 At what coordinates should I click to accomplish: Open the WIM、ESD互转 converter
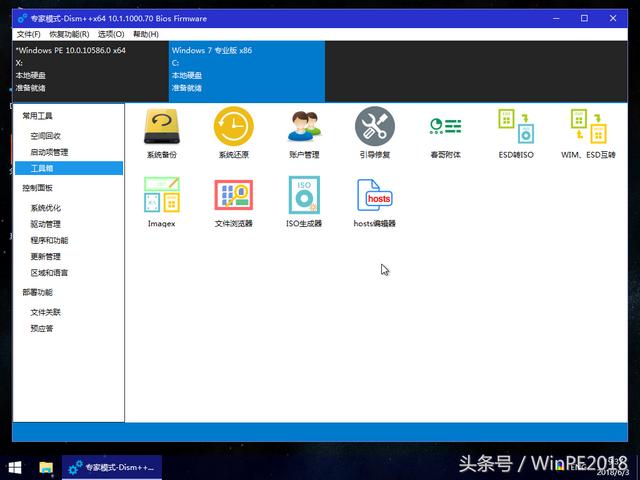click(x=588, y=133)
